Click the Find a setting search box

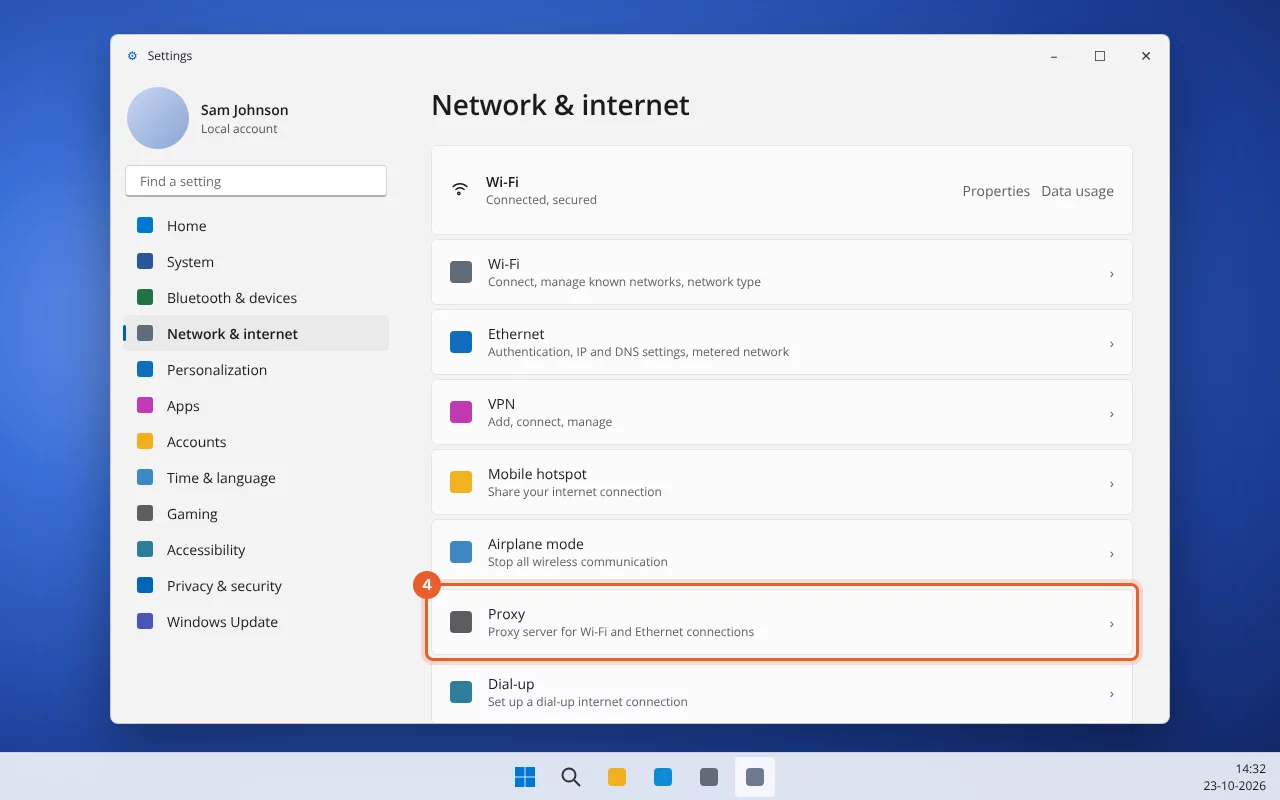256,181
